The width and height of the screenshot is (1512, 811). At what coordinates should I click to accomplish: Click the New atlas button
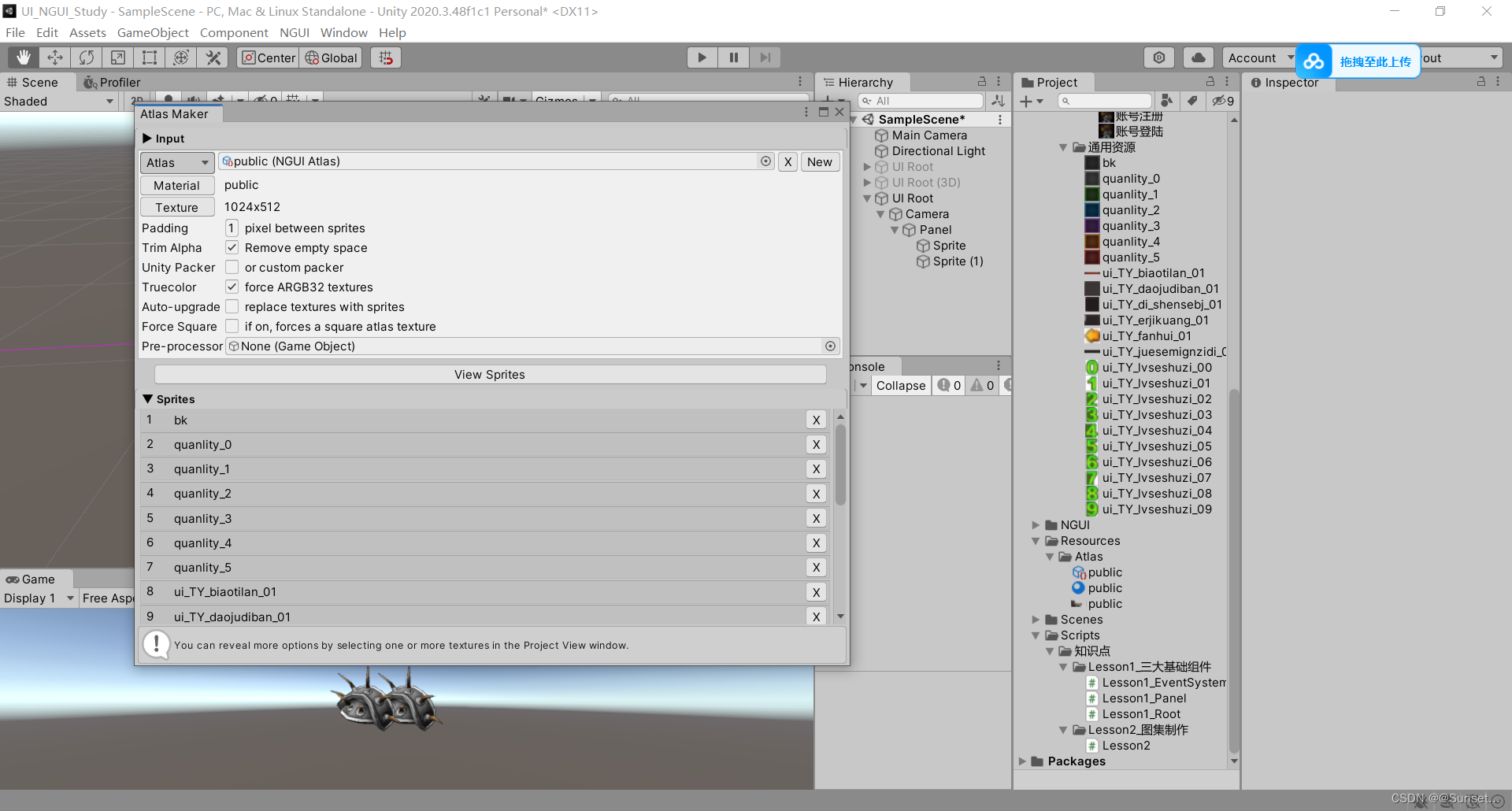pos(819,161)
